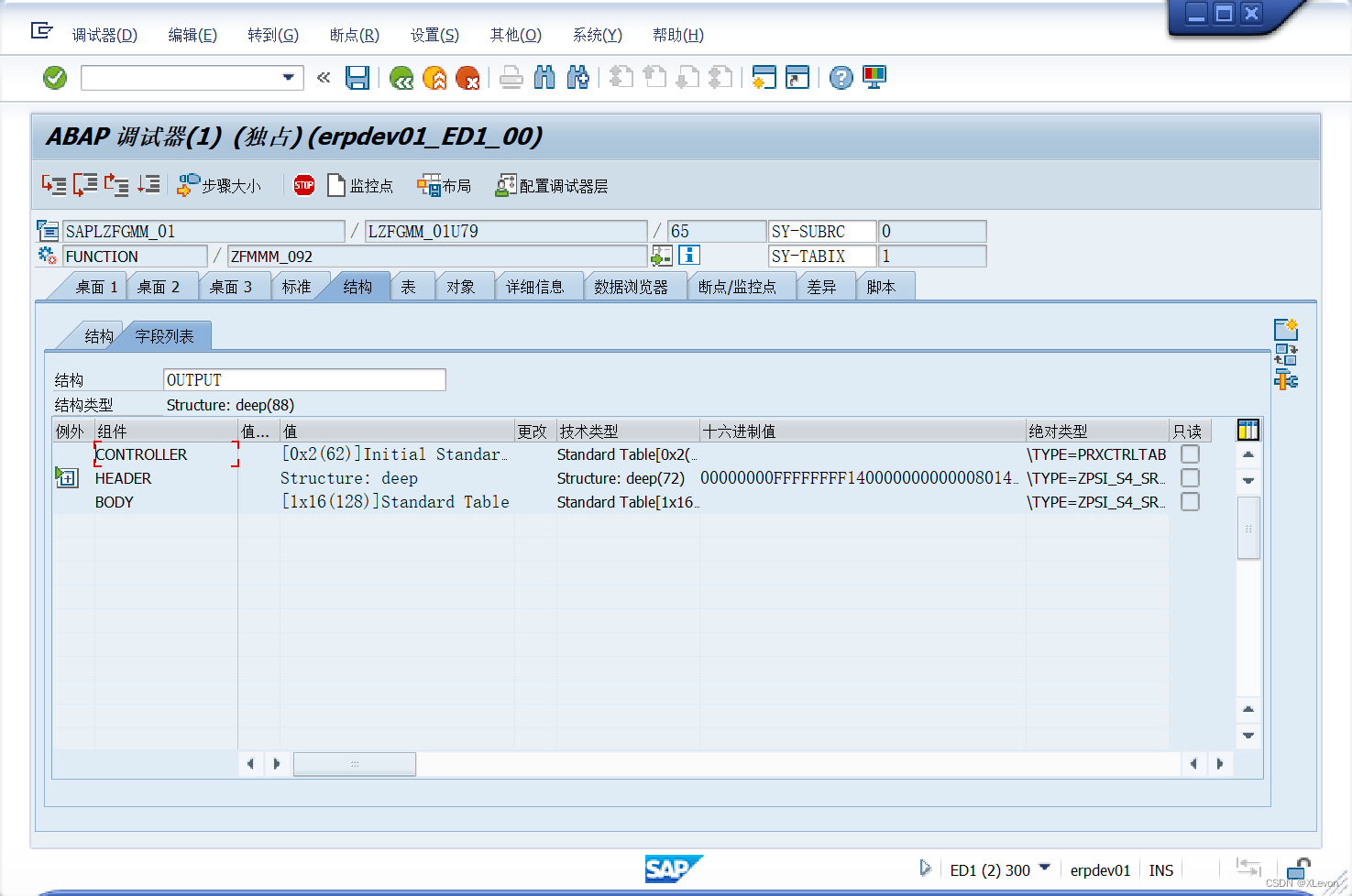The height and width of the screenshot is (896, 1352).
Task: Open the 调试器(D) menu
Action: pyautogui.click(x=104, y=35)
